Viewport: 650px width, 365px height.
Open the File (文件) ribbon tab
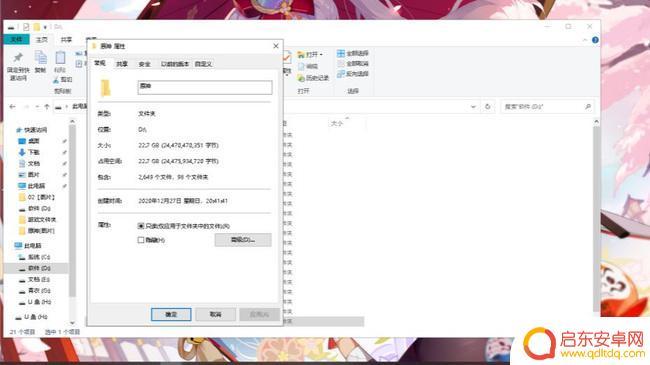click(17, 39)
